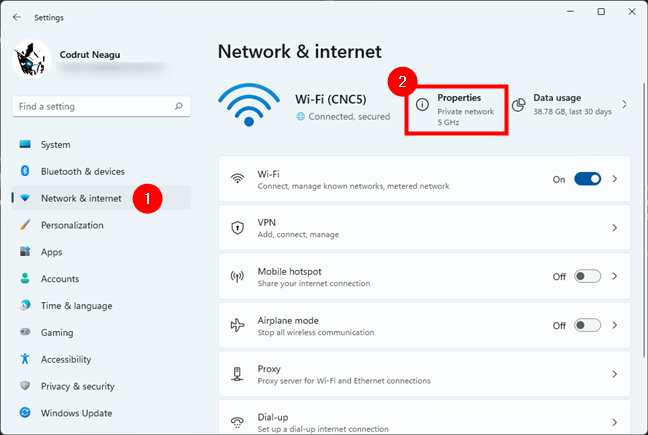Open the VPN row chevron
Image resolution: width=648 pixels, height=435 pixels.
click(615, 228)
